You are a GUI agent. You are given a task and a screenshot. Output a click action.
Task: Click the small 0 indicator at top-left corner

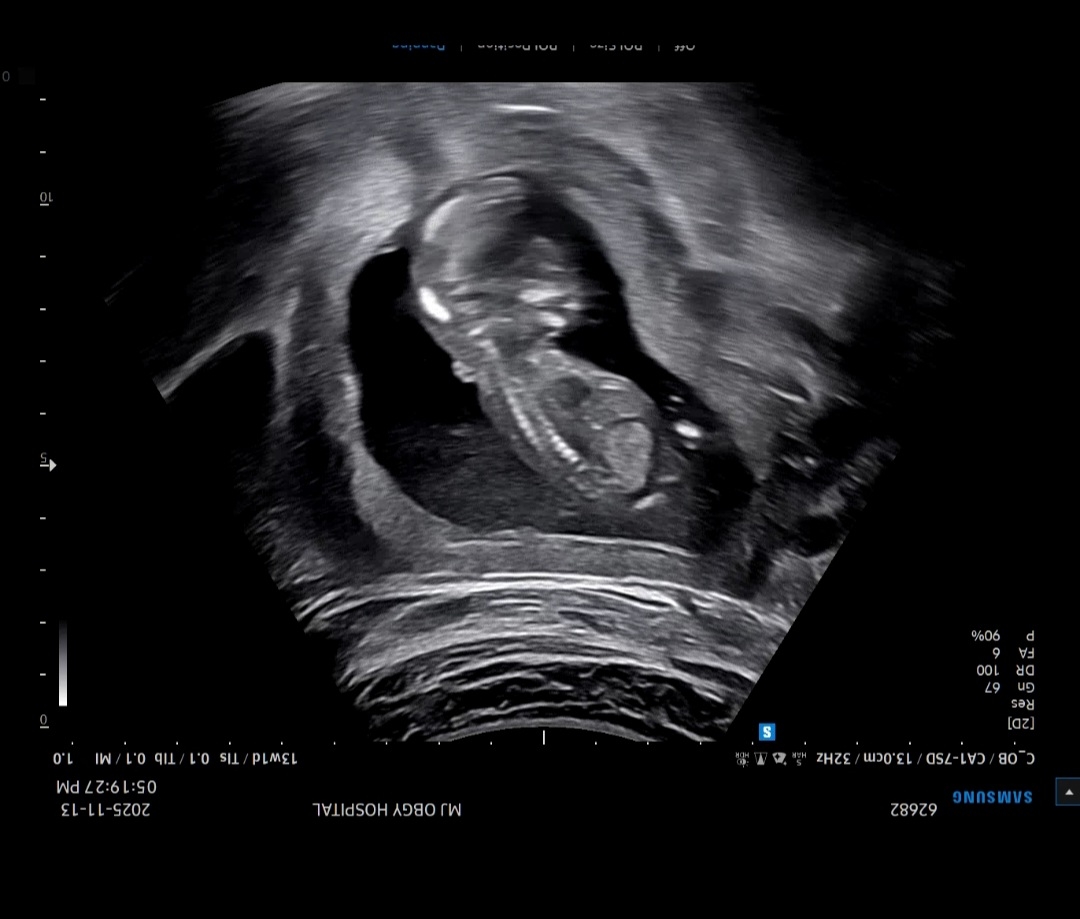7,76
